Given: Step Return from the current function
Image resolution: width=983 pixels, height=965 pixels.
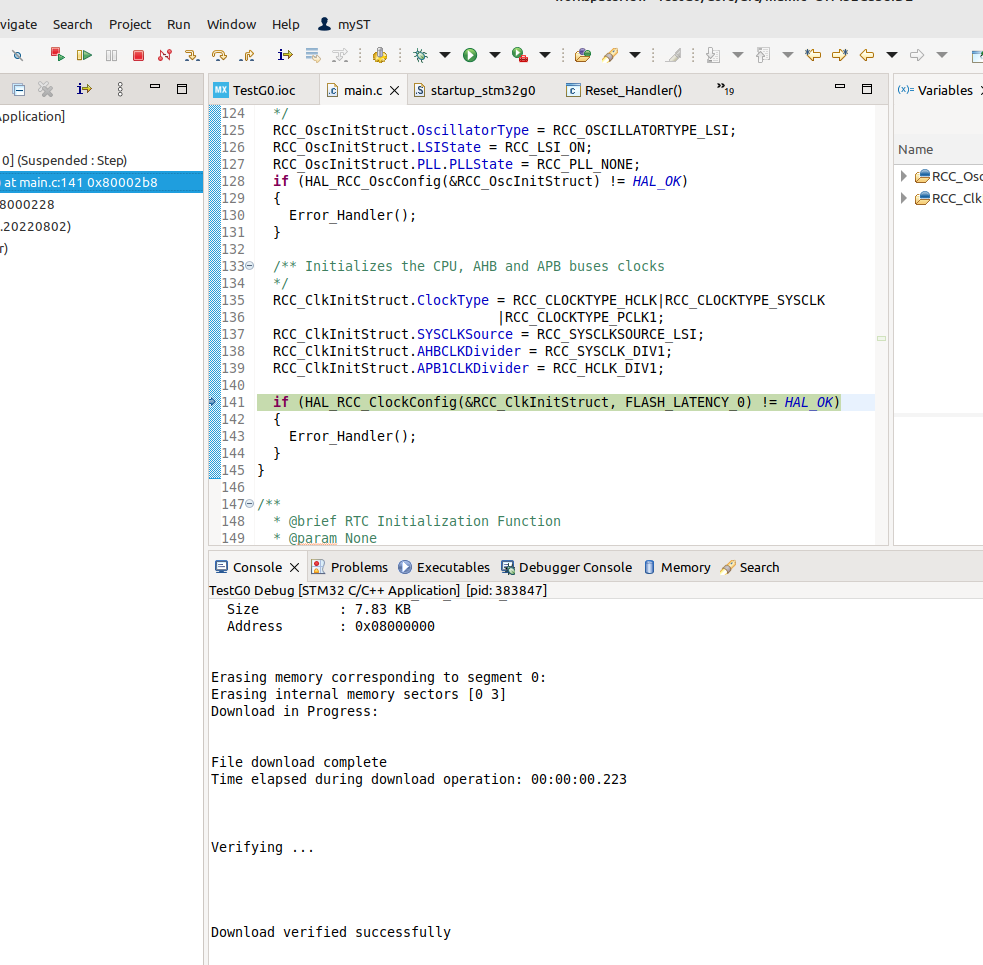Looking at the screenshot, I should tap(248, 55).
